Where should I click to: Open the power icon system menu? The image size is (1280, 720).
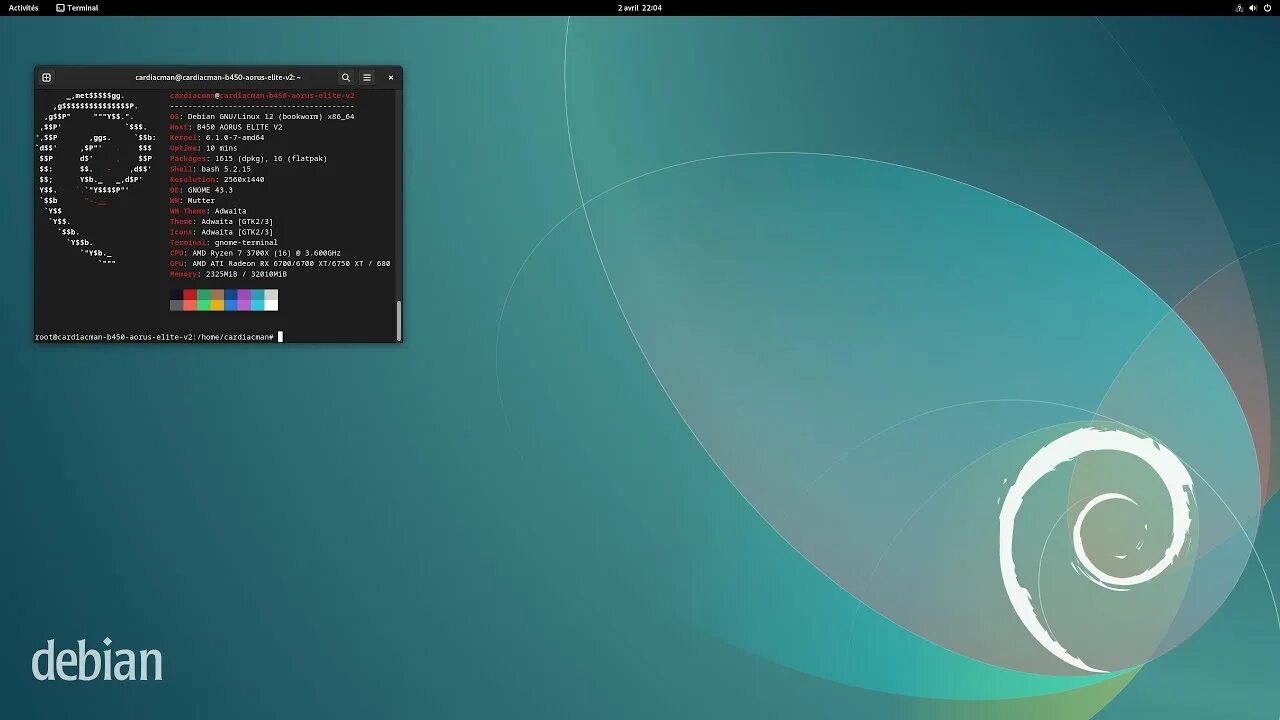coord(1268,8)
